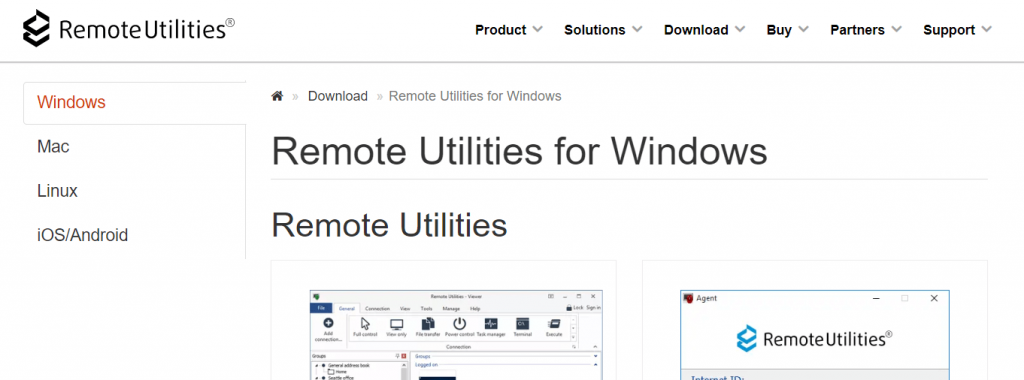Click the Remote Utilities logo in the header
Viewport: 1024px width, 380px height.
129,29
